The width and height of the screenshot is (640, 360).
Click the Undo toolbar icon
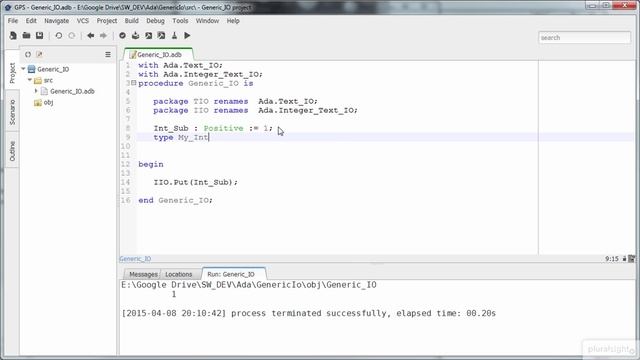tap(59, 36)
